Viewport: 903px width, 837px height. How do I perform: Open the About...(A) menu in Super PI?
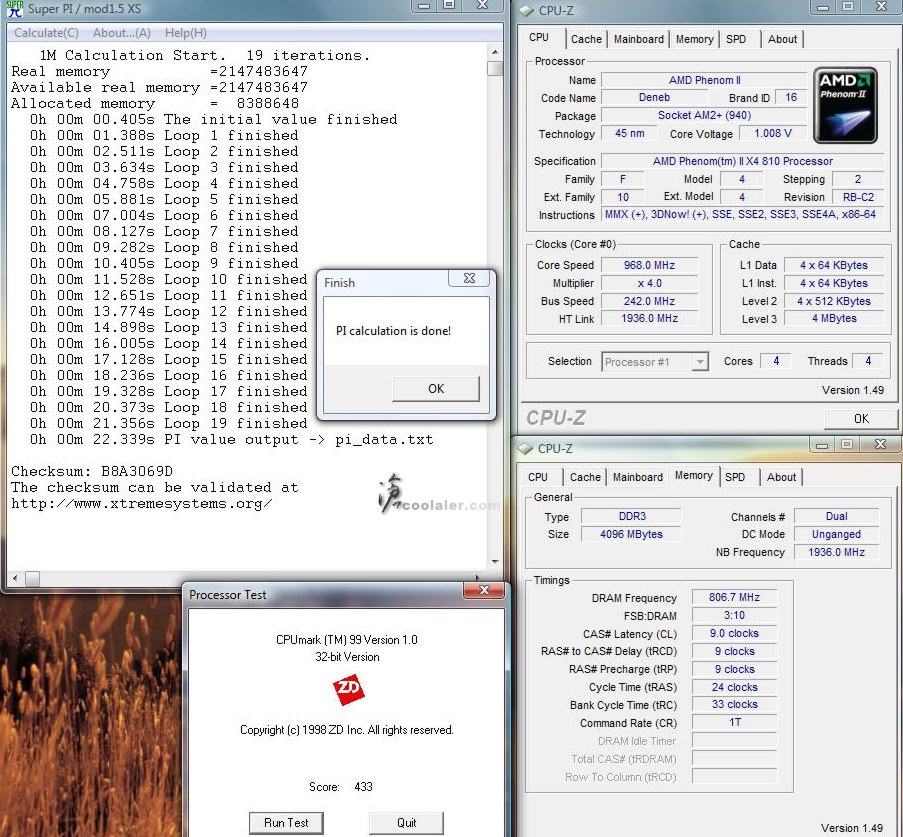tap(122, 33)
